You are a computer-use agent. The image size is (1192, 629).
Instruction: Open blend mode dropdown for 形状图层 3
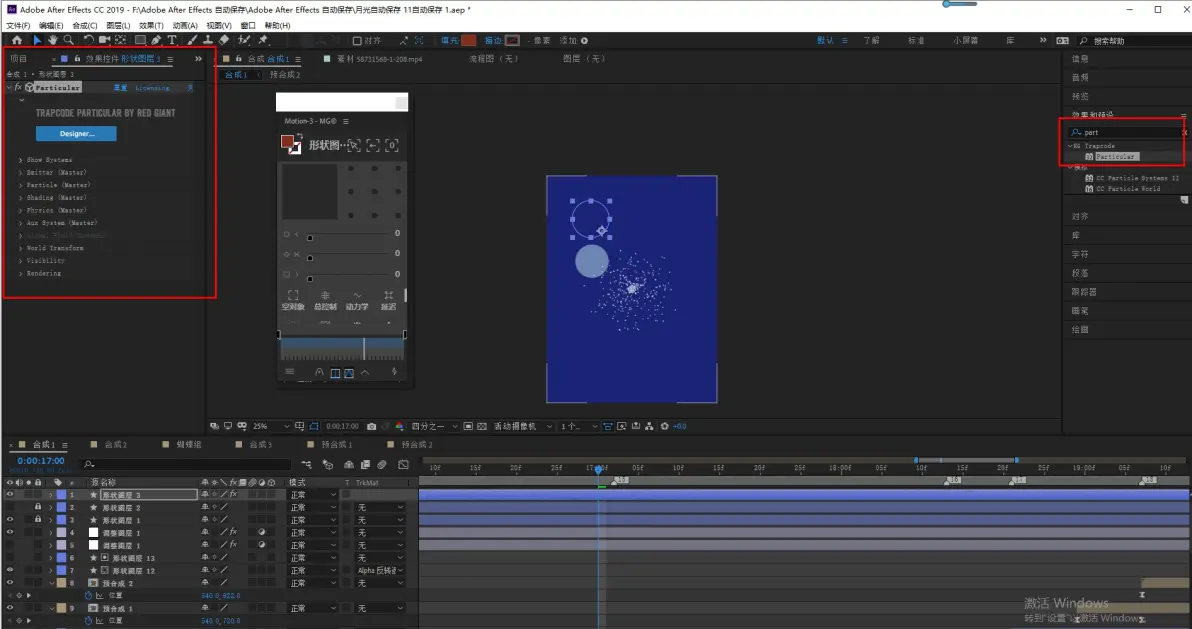tap(312, 494)
